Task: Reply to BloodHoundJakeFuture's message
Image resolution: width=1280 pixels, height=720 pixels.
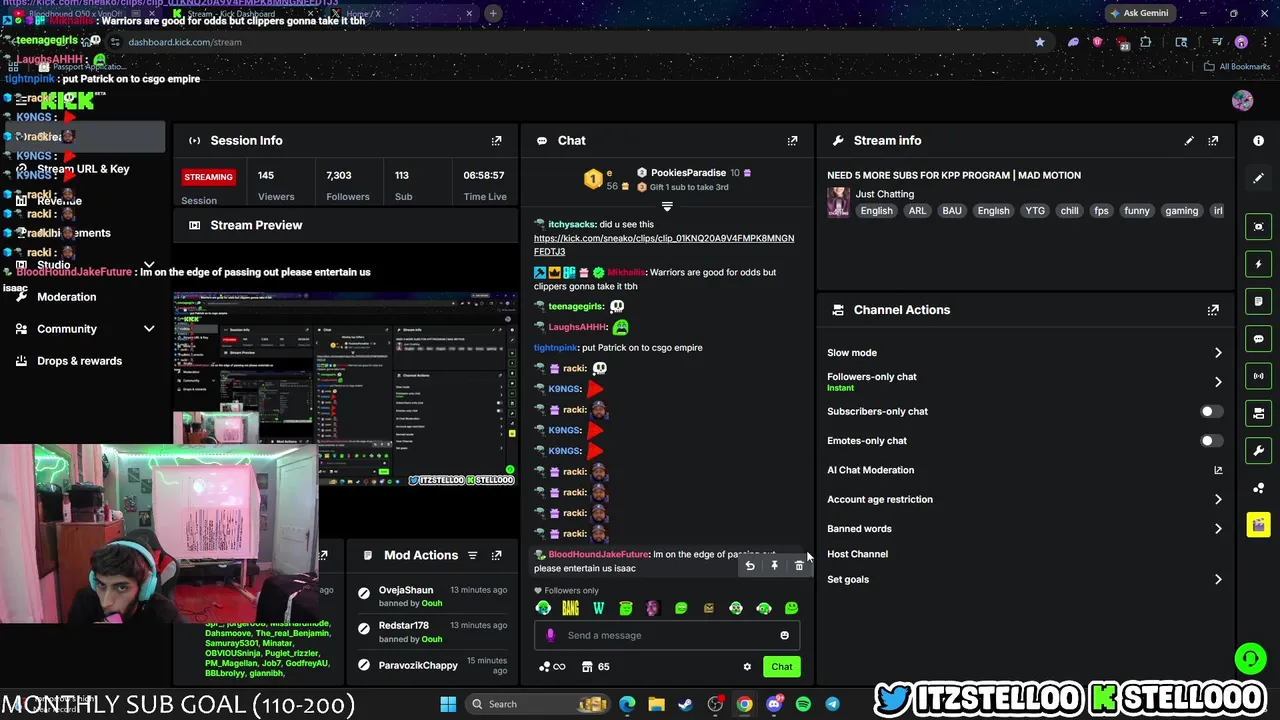Action: [750, 566]
